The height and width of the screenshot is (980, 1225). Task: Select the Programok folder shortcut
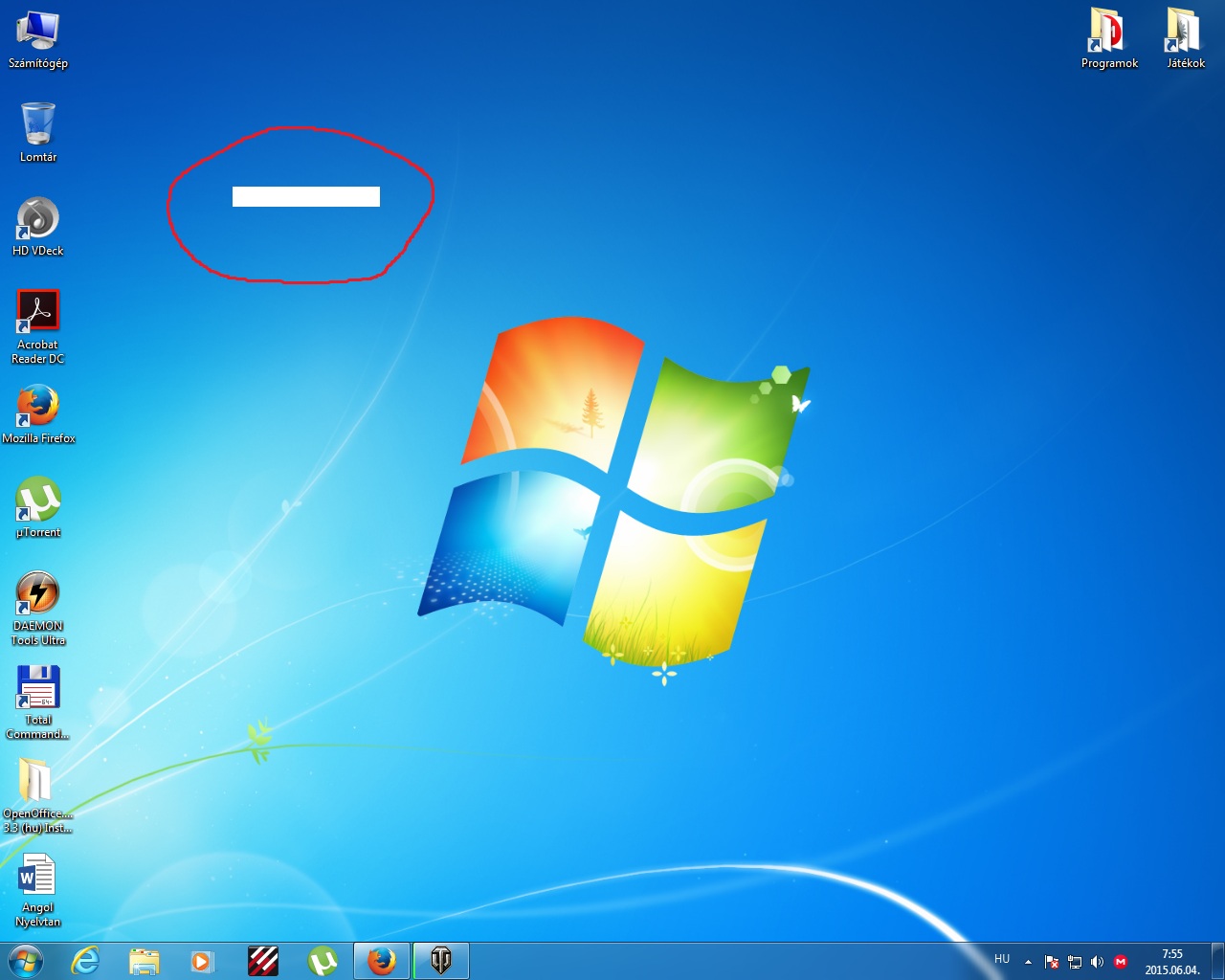pyautogui.click(x=1109, y=39)
